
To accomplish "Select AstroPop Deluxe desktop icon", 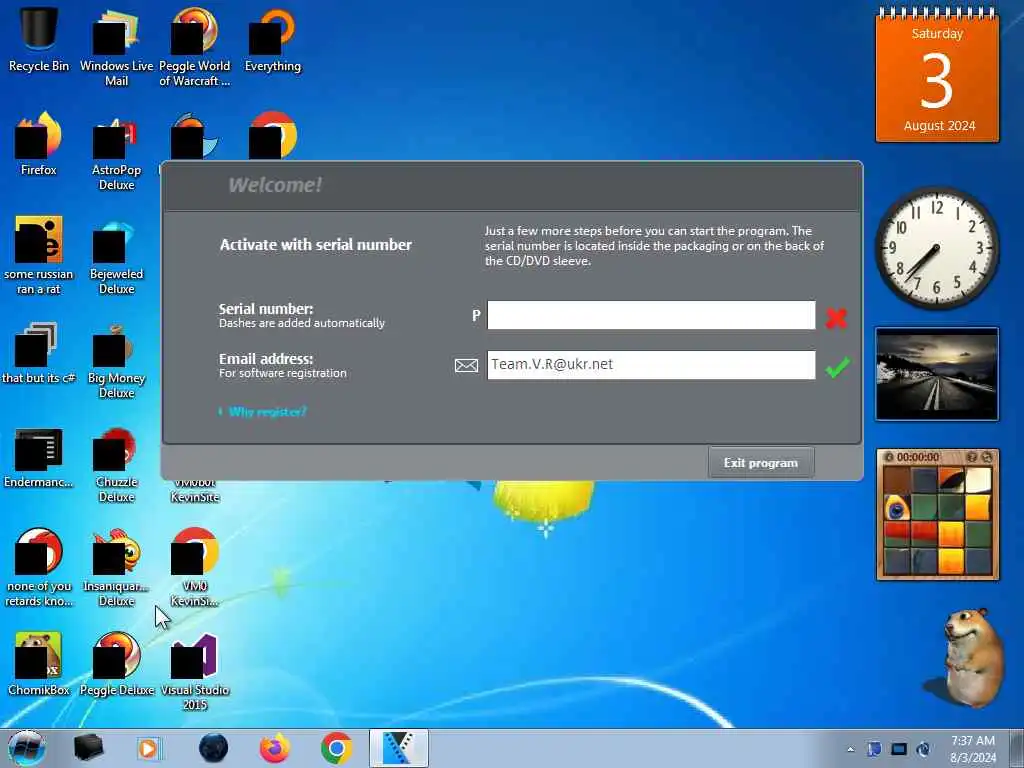I will (116, 152).
